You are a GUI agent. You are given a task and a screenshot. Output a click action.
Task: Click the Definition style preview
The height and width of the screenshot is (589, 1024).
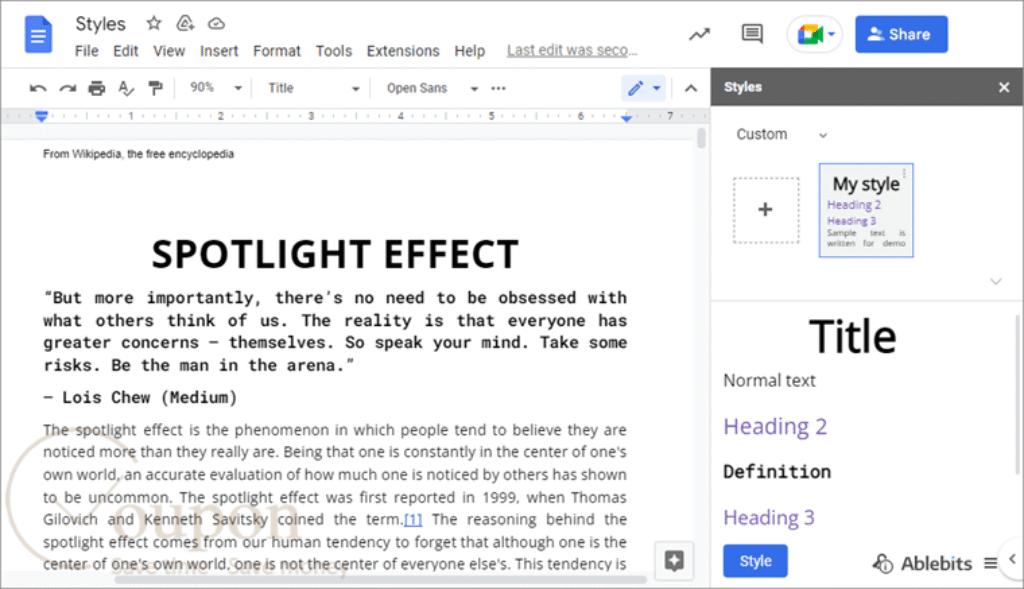[x=777, y=471]
